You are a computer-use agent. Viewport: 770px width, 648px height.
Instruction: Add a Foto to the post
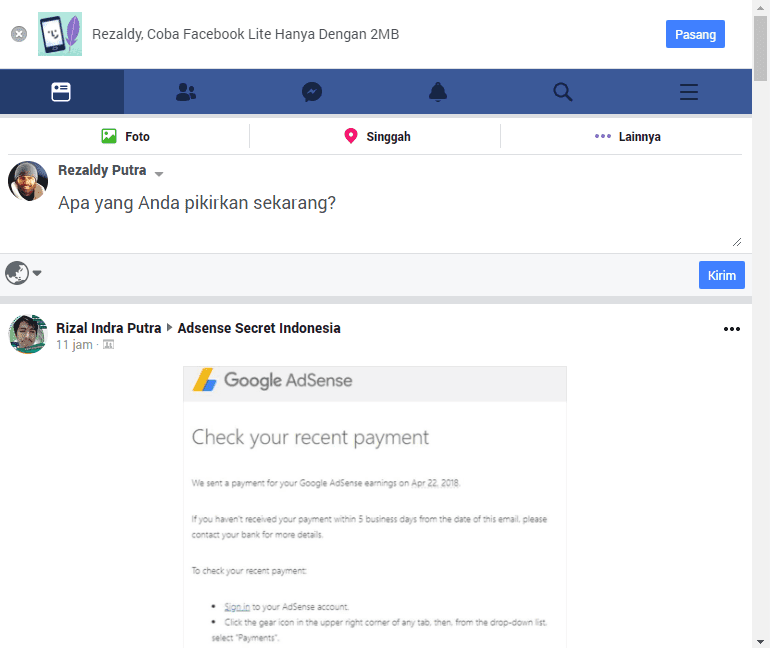(x=125, y=136)
